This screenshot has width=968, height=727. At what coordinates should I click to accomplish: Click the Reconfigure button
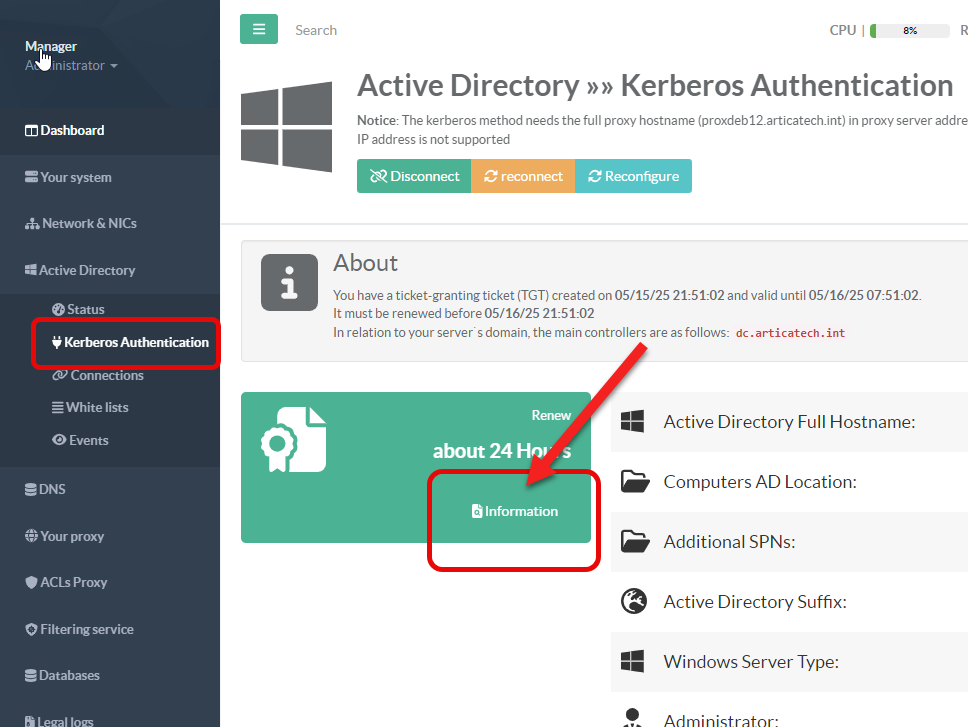point(633,176)
